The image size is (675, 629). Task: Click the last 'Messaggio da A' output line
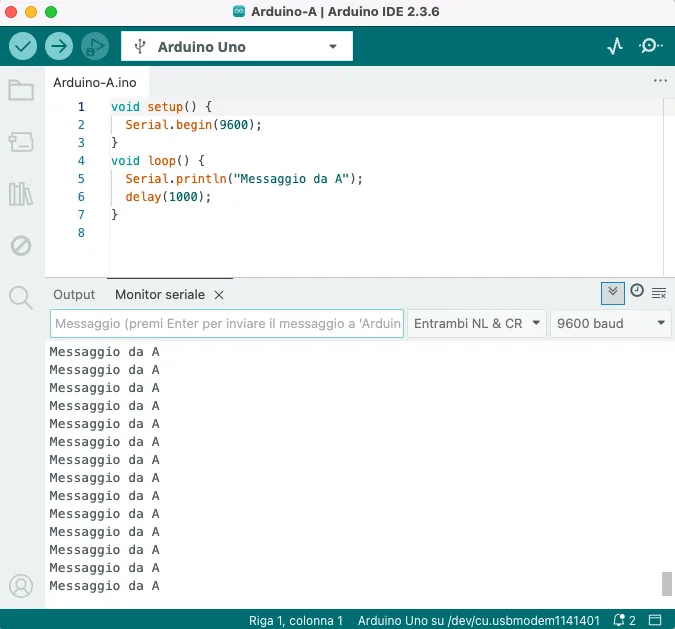pos(105,586)
